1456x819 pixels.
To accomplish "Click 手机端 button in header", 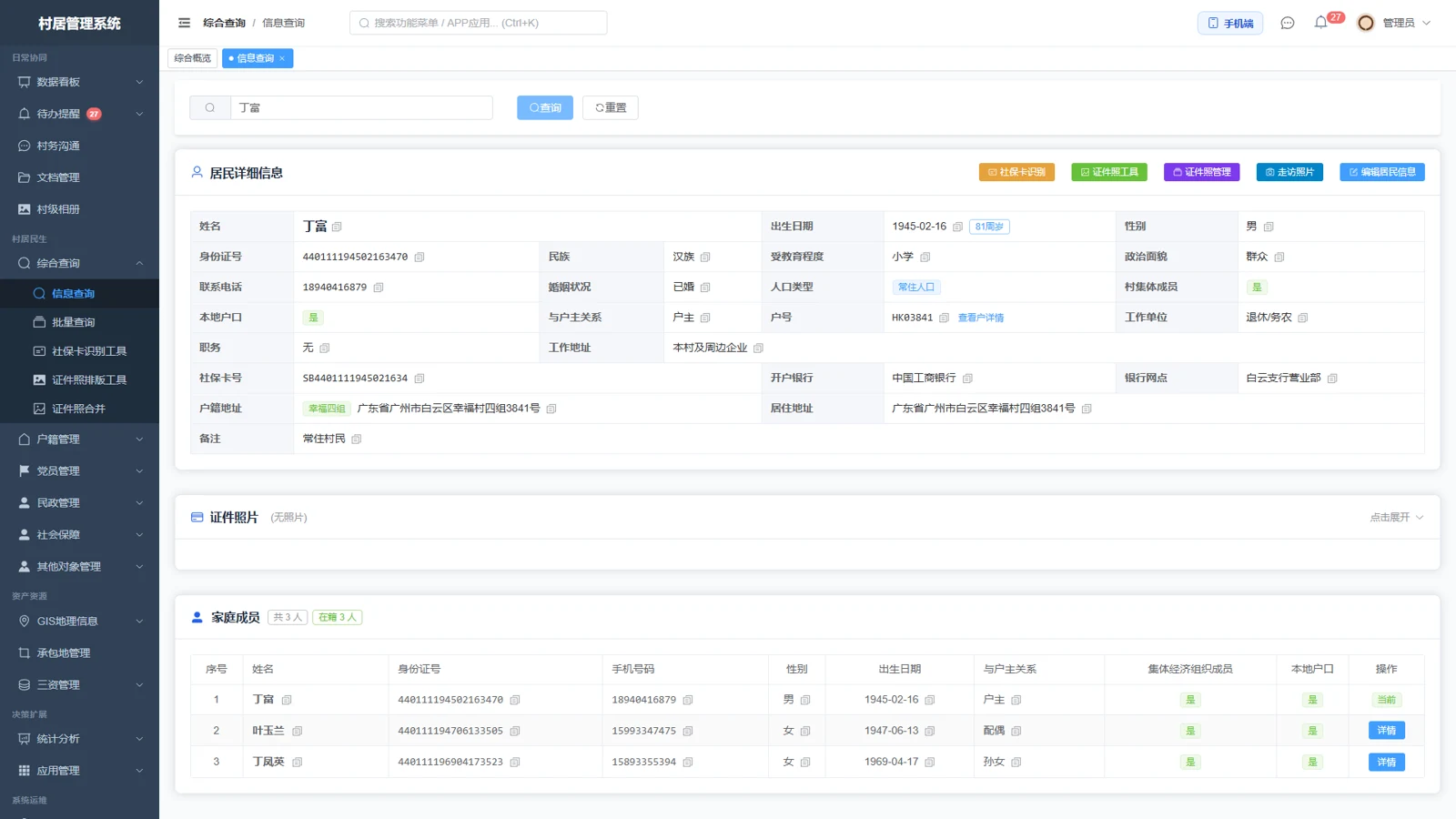I will (x=1230, y=23).
